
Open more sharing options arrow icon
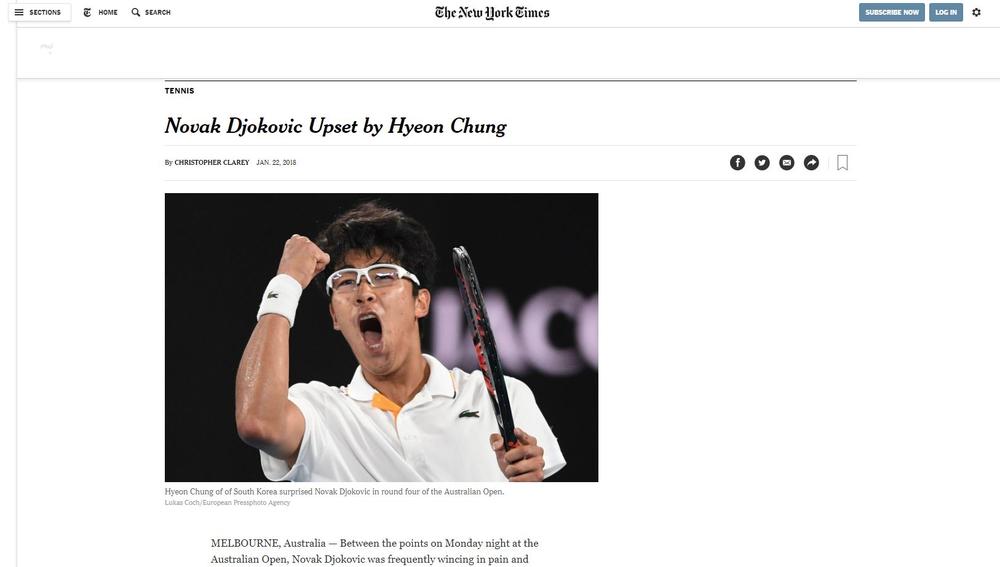point(811,163)
